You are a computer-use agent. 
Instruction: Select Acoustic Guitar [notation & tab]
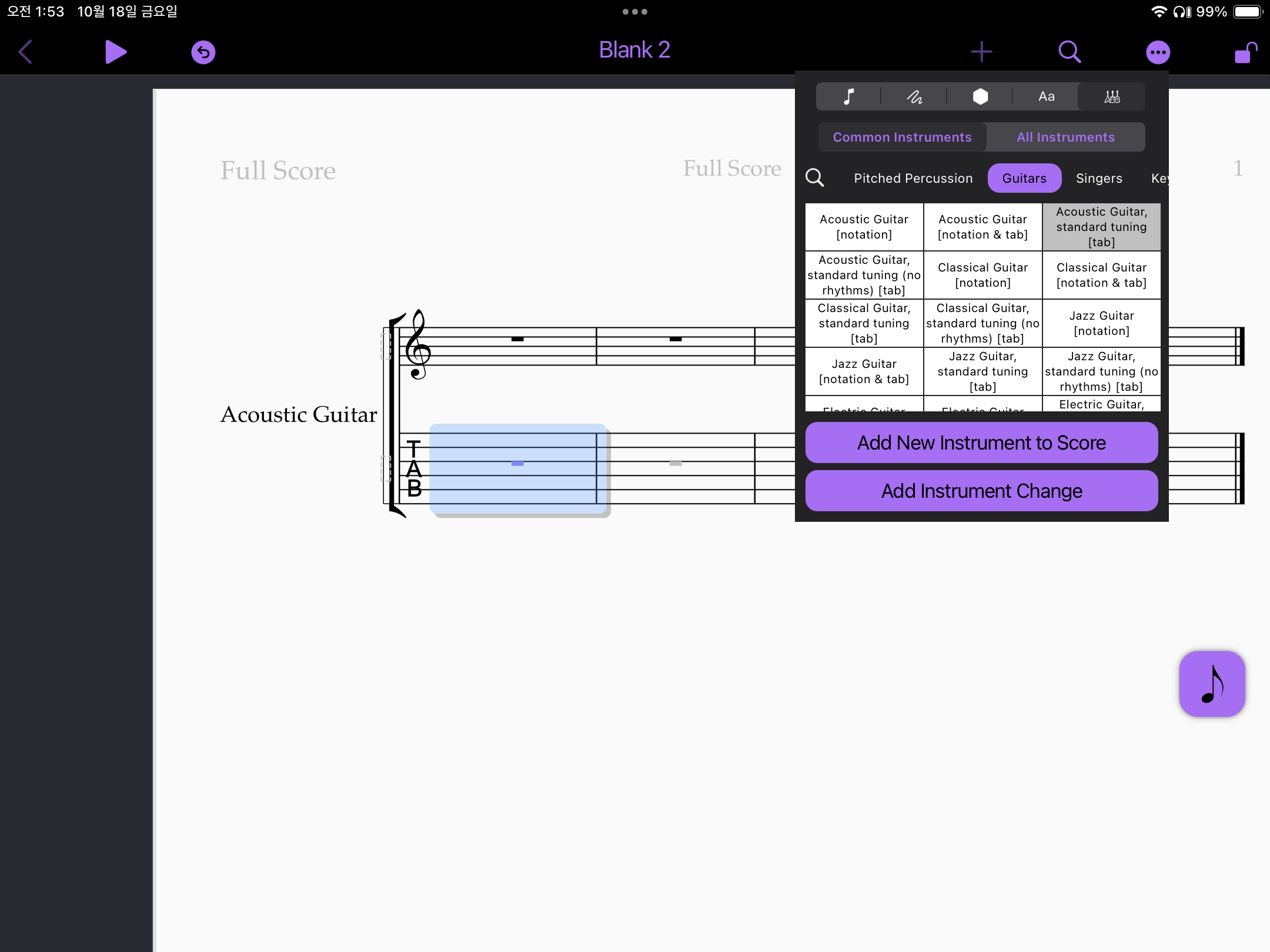tap(982, 227)
